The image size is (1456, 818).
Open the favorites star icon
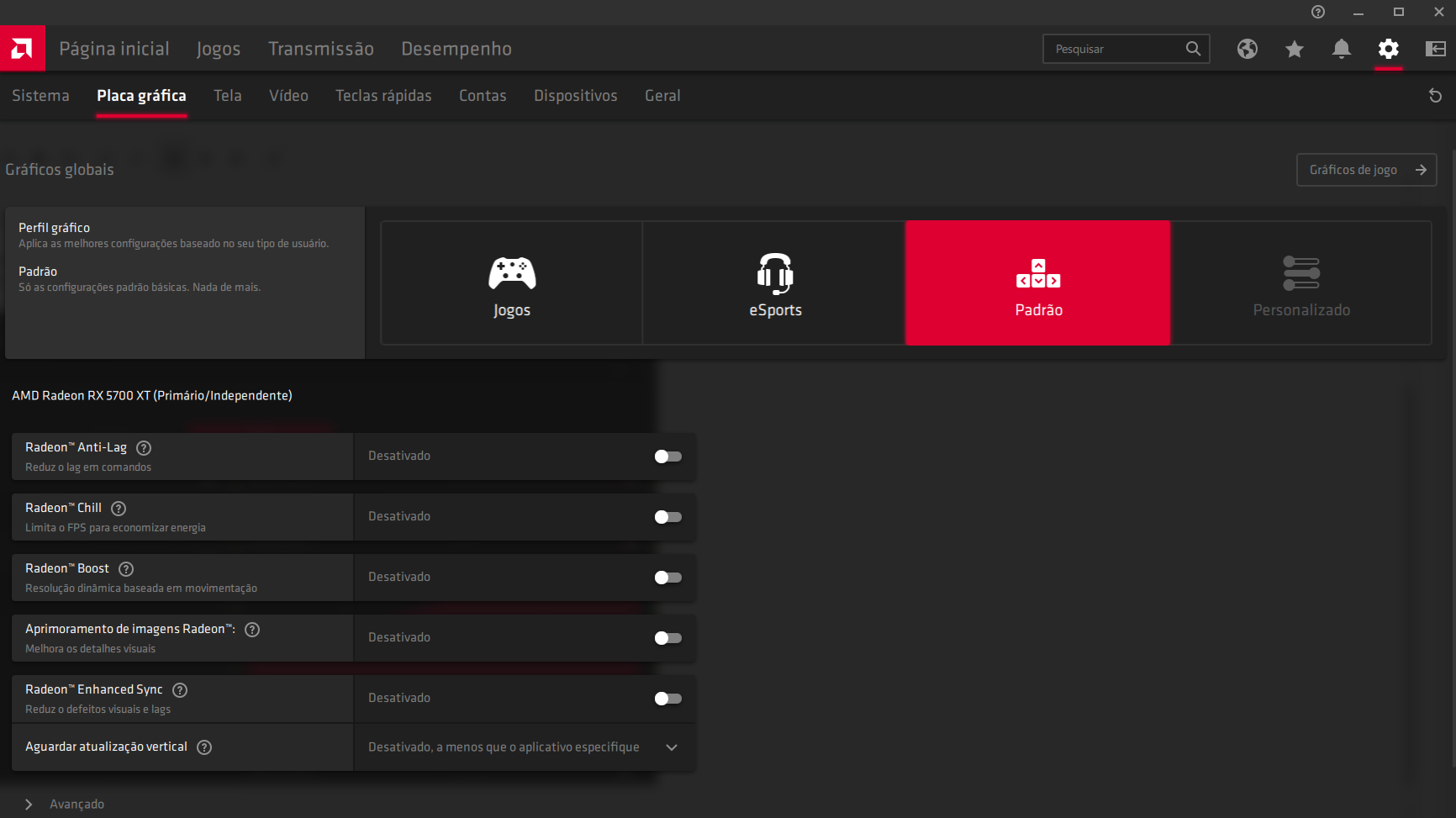point(1295,49)
